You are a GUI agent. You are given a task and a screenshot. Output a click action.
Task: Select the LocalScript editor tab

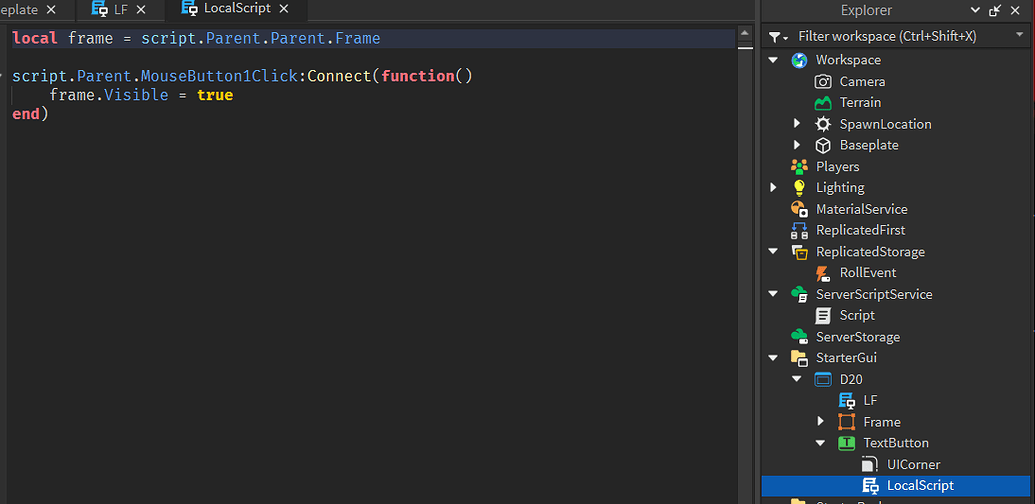coord(237,9)
